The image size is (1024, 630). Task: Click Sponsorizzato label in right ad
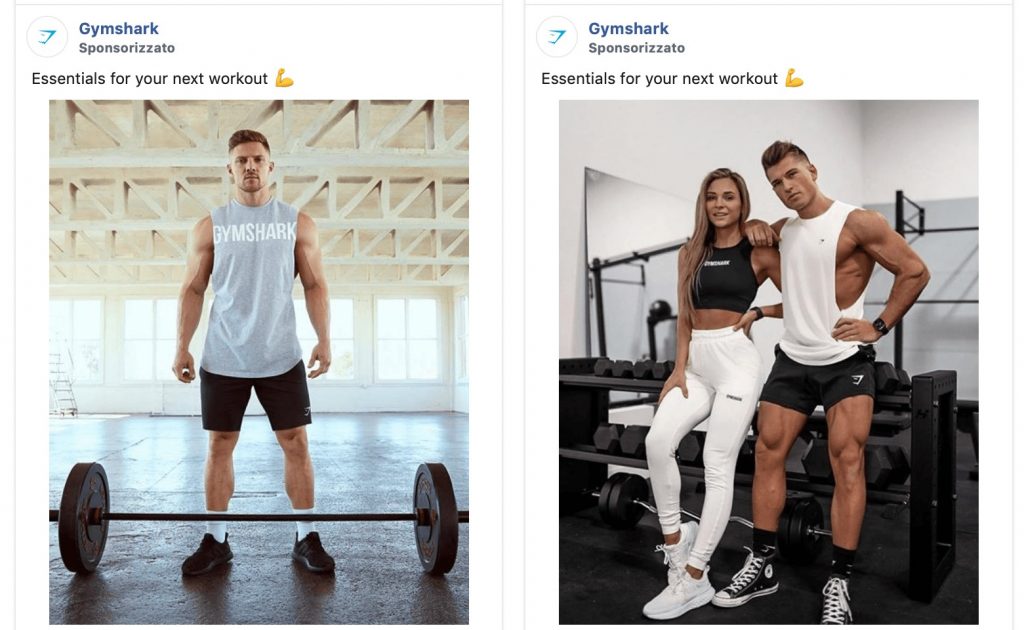[x=637, y=48]
